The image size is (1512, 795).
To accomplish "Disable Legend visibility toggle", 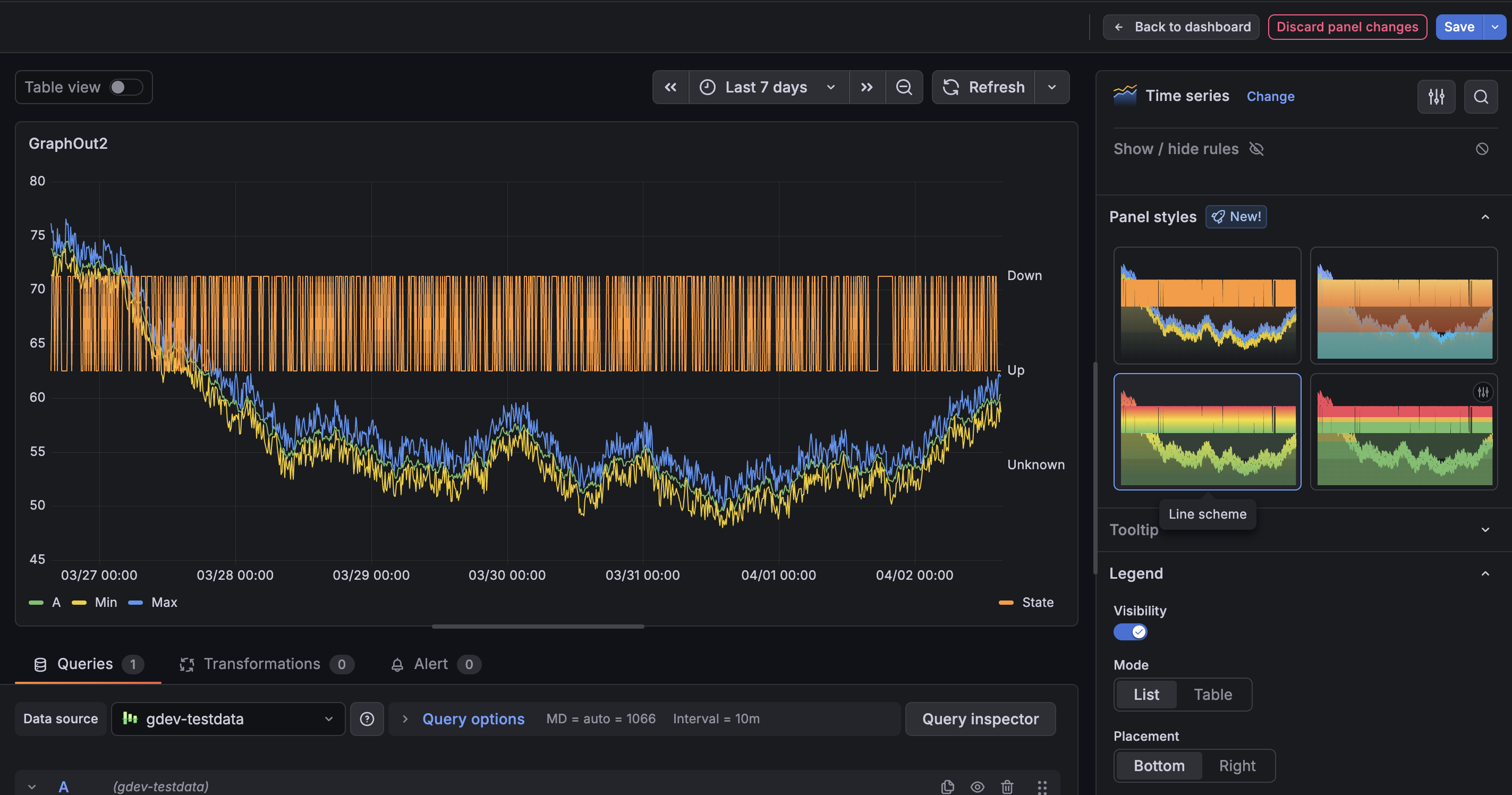I will pyautogui.click(x=1131, y=632).
